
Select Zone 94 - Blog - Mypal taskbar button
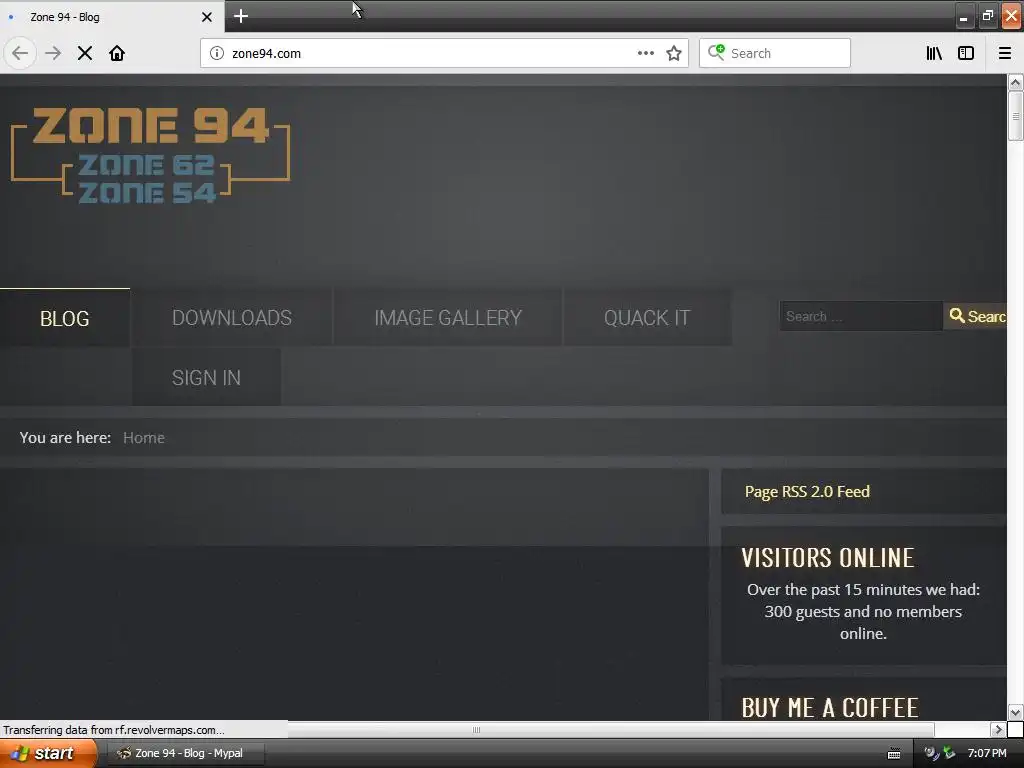[184, 753]
